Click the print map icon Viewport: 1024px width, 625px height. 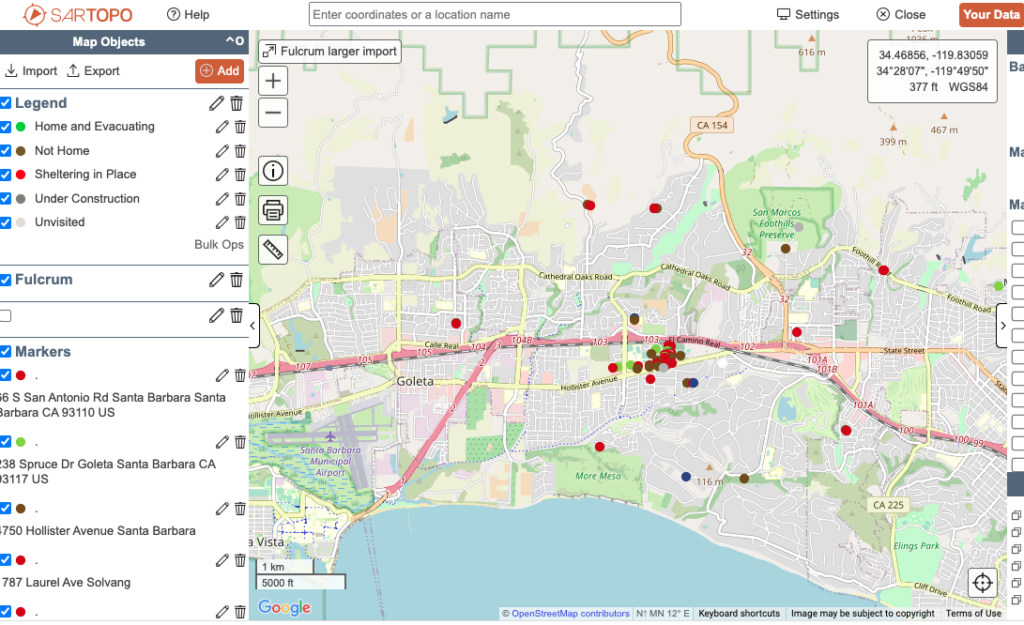click(x=273, y=210)
